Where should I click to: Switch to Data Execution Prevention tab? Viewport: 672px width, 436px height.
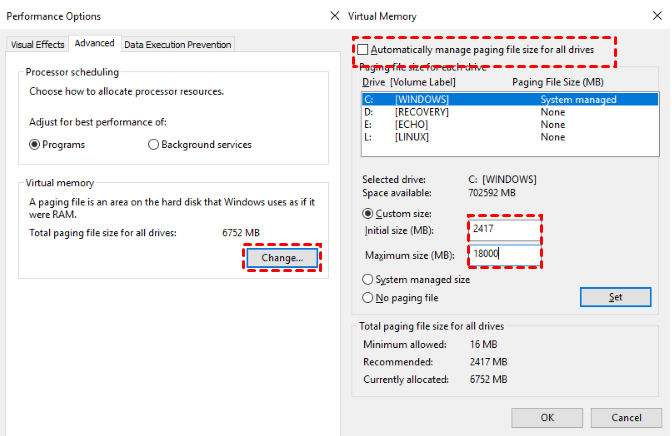[177, 44]
